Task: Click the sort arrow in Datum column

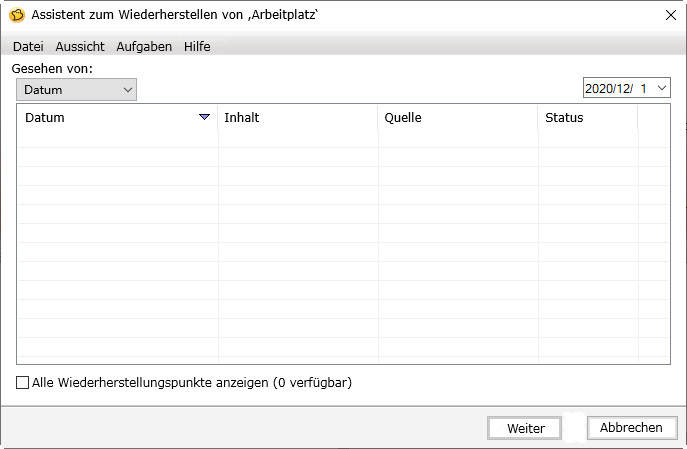Action: click(205, 118)
